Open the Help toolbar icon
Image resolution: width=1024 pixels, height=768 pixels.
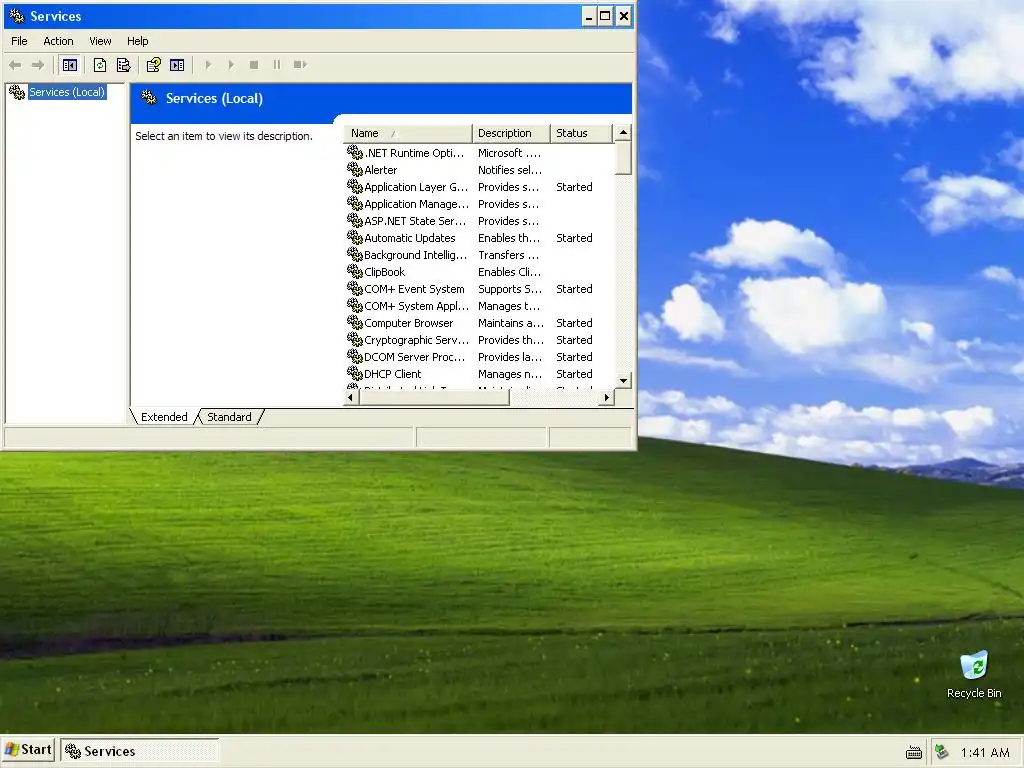153,65
